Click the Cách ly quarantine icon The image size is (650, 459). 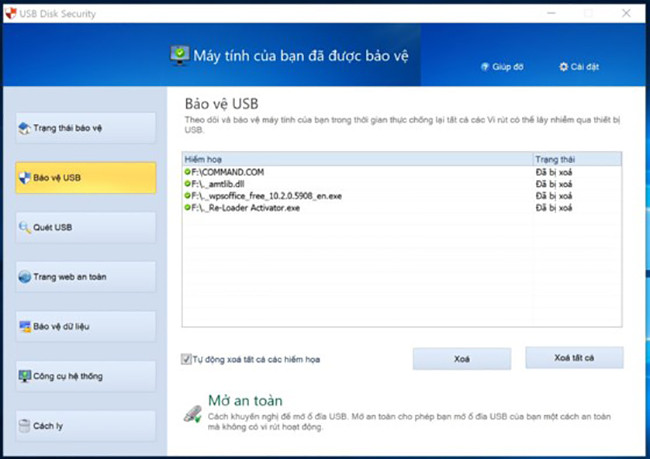click(25, 426)
